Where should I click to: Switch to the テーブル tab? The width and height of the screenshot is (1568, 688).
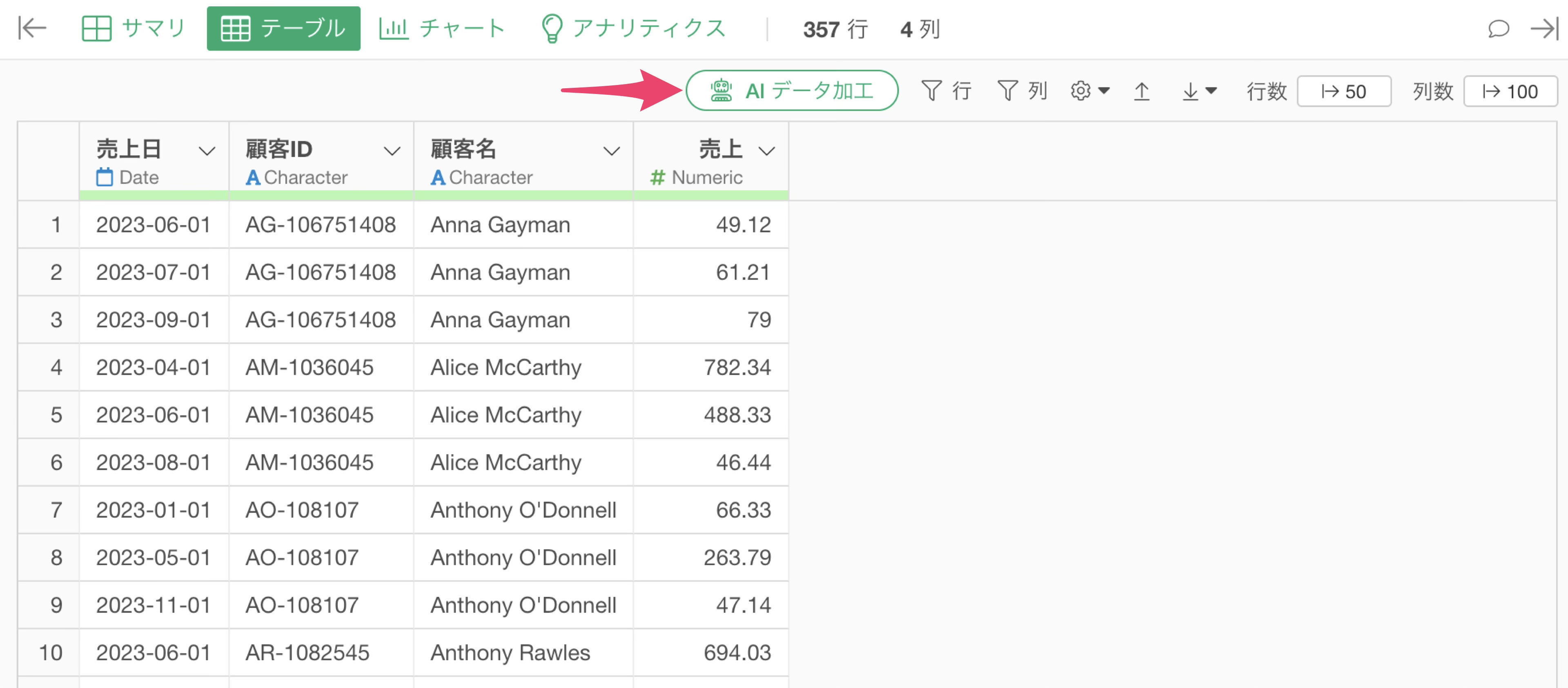point(283,28)
